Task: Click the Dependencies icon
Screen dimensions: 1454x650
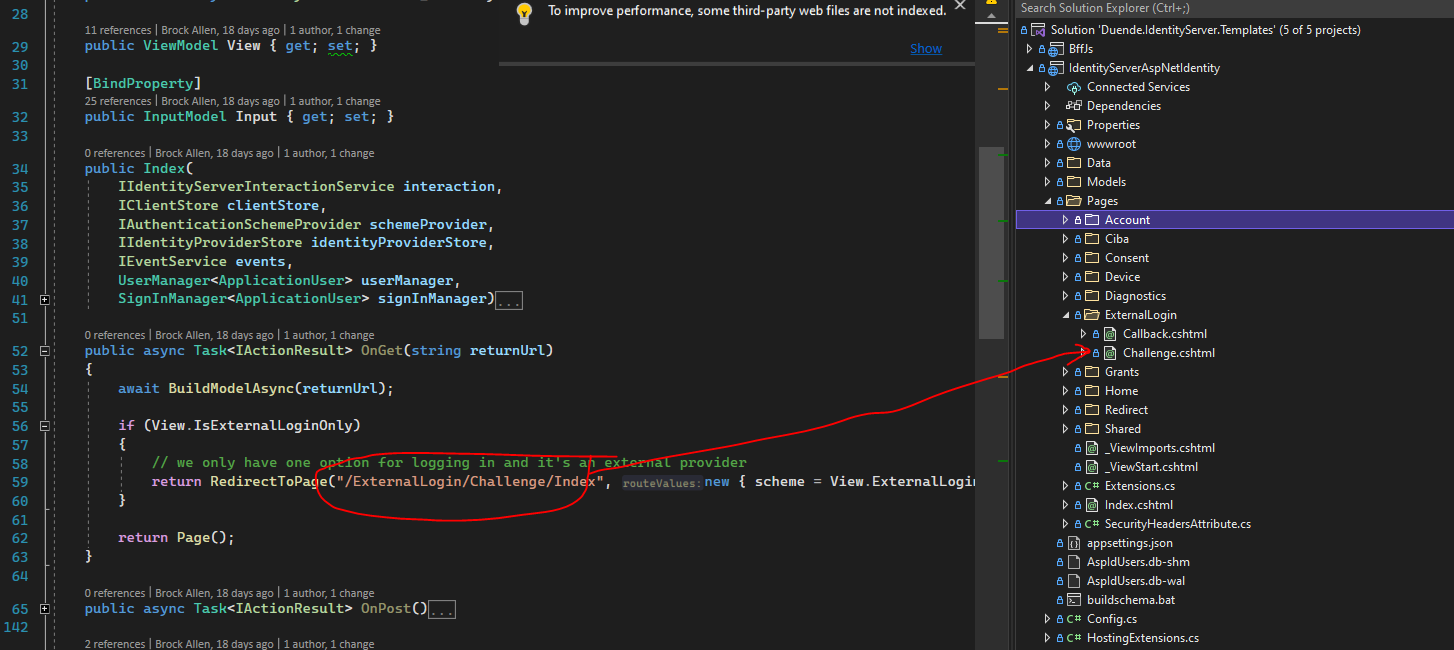Action: (x=1074, y=106)
